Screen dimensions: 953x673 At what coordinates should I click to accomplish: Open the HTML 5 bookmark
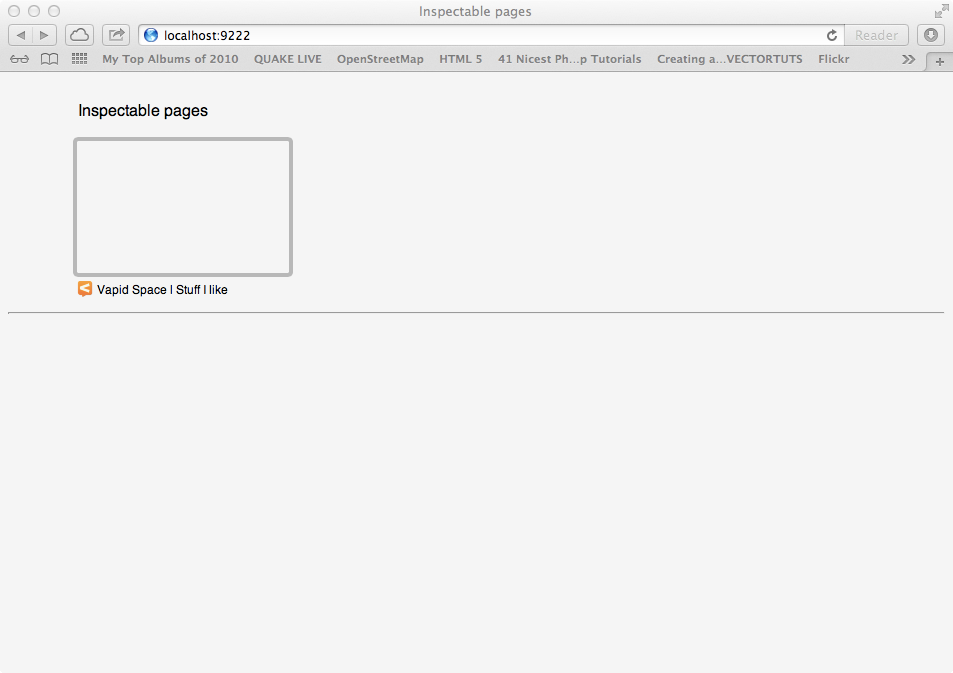coord(460,59)
